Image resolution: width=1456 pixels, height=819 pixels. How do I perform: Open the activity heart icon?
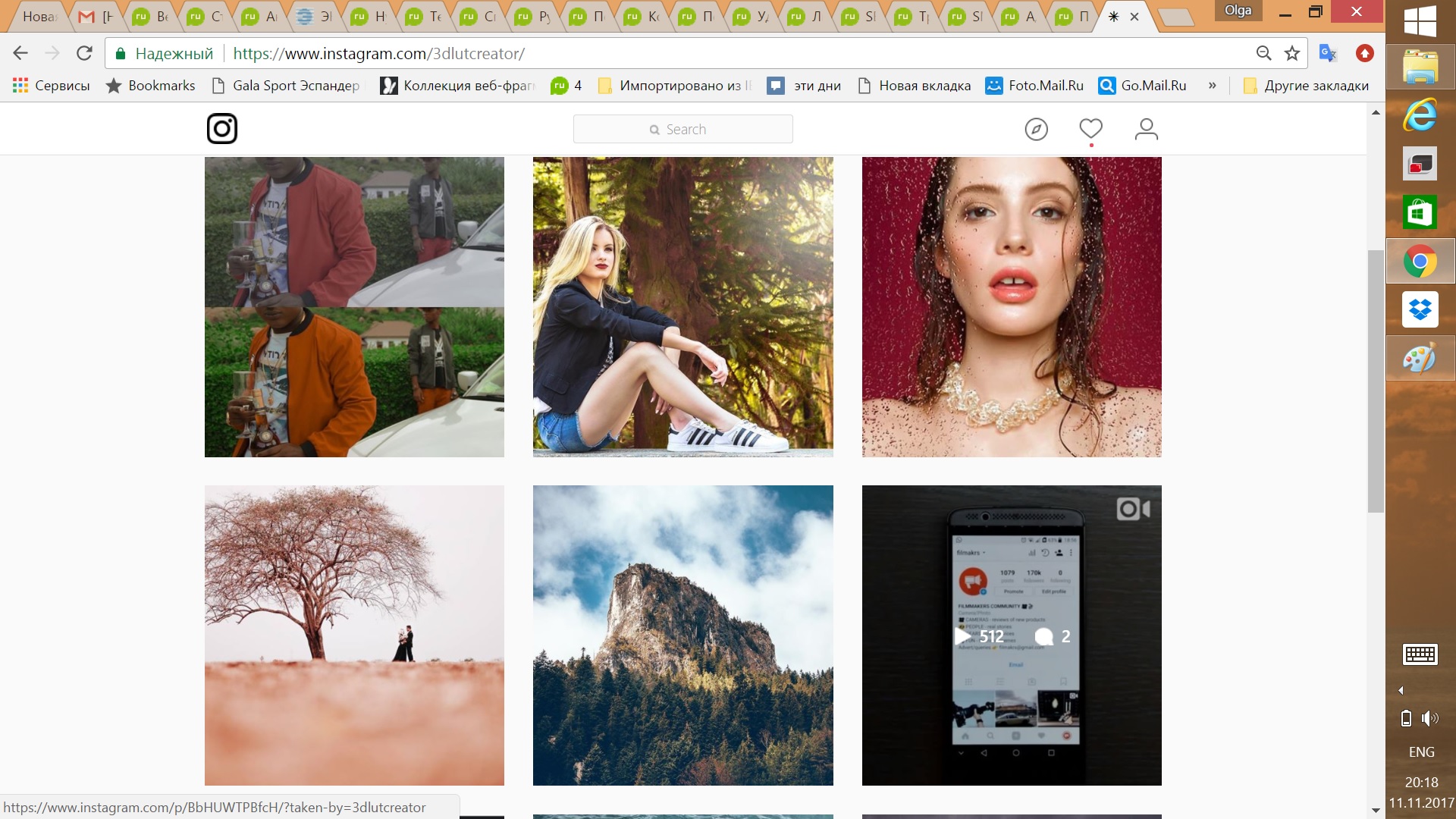coord(1090,129)
